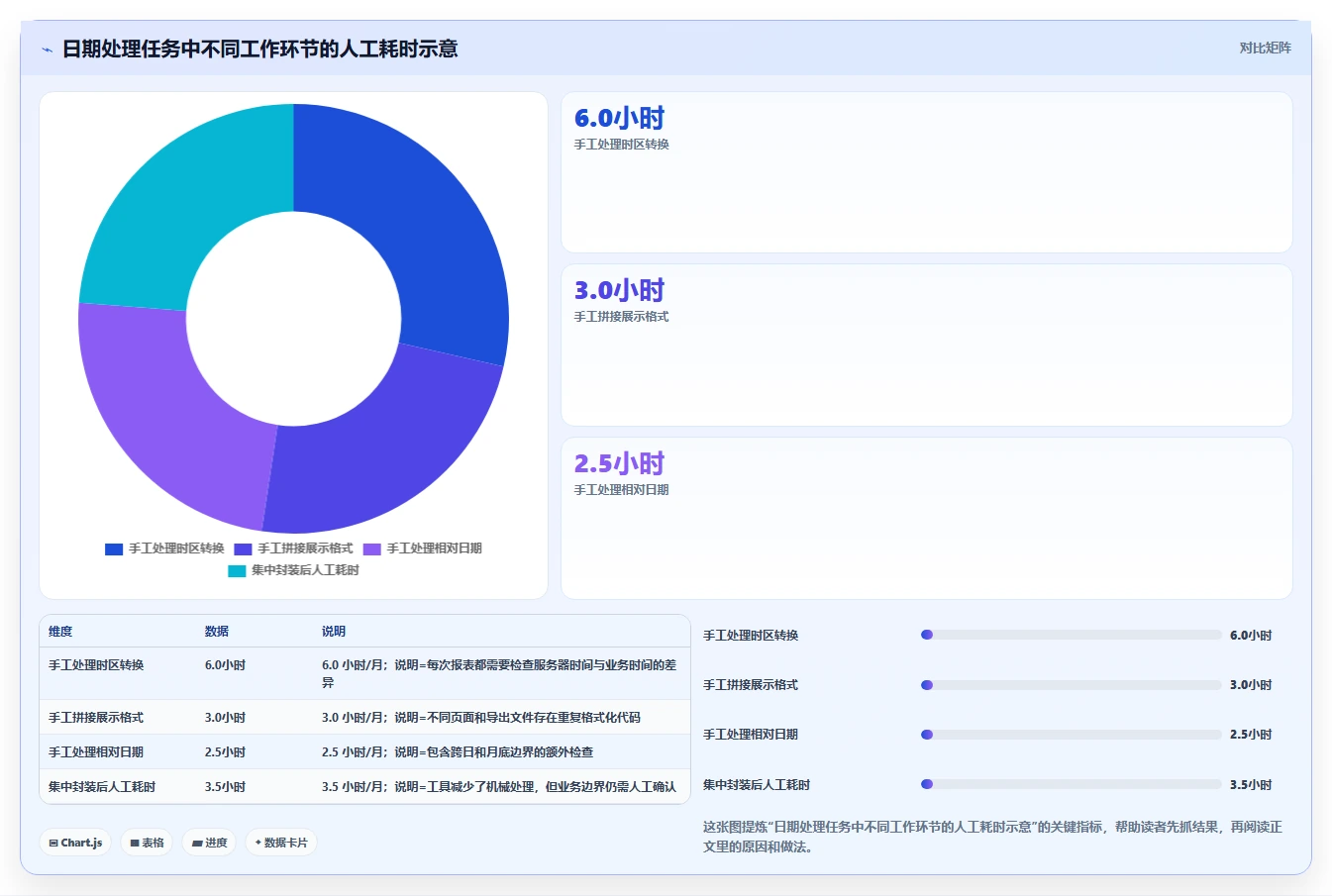This screenshot has height=896, width=1332.
Task: Click the chart title 日期处理任务中不同工作环节的人工耗时示意
Action: (x=260, y=49)
